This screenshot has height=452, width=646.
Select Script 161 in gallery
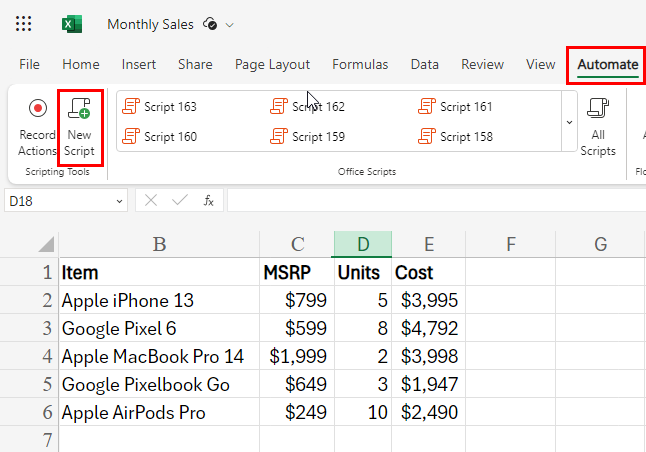[455, 107]
